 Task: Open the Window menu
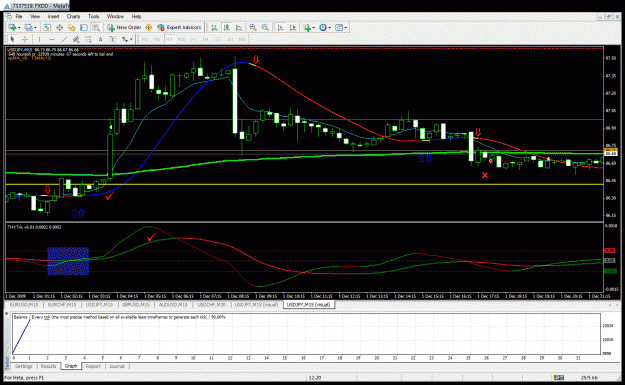pyautogui.click(x=115, y=16)
